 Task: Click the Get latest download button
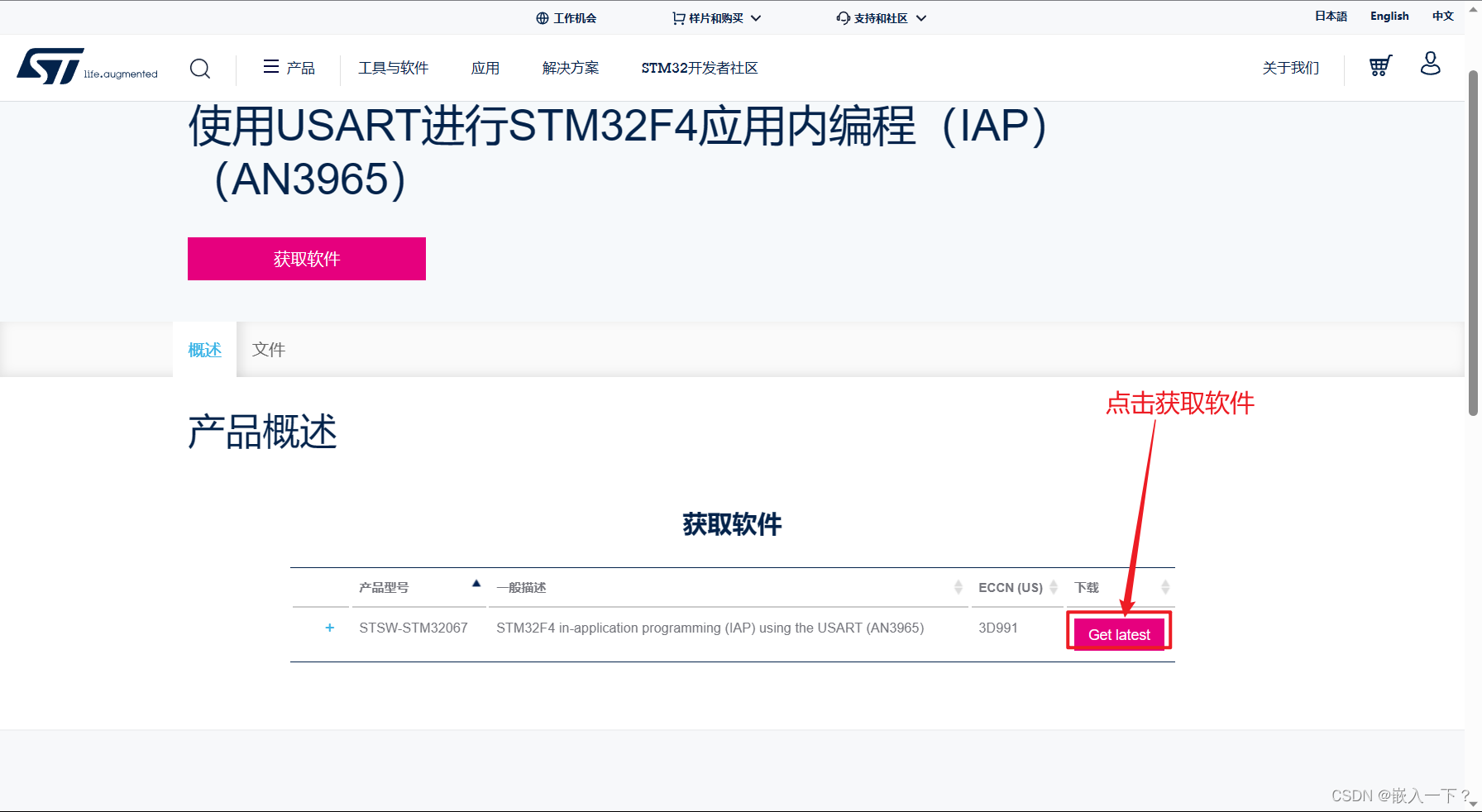click(1119, 634)
